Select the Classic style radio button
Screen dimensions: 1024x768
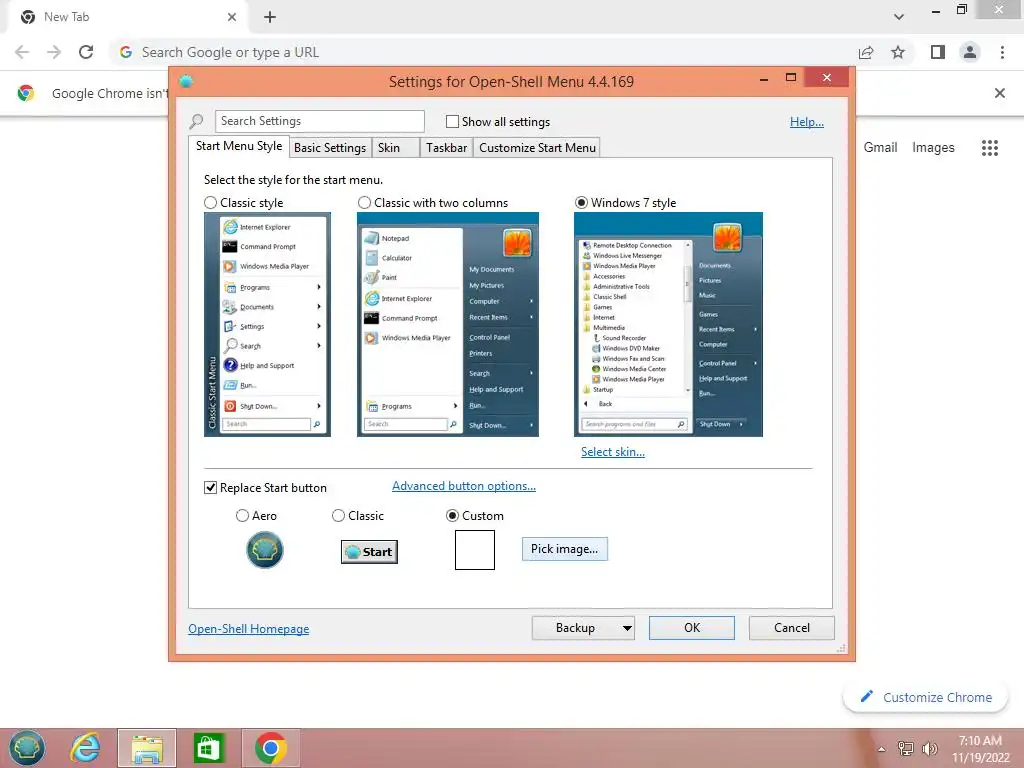click(x=210, y=203)
